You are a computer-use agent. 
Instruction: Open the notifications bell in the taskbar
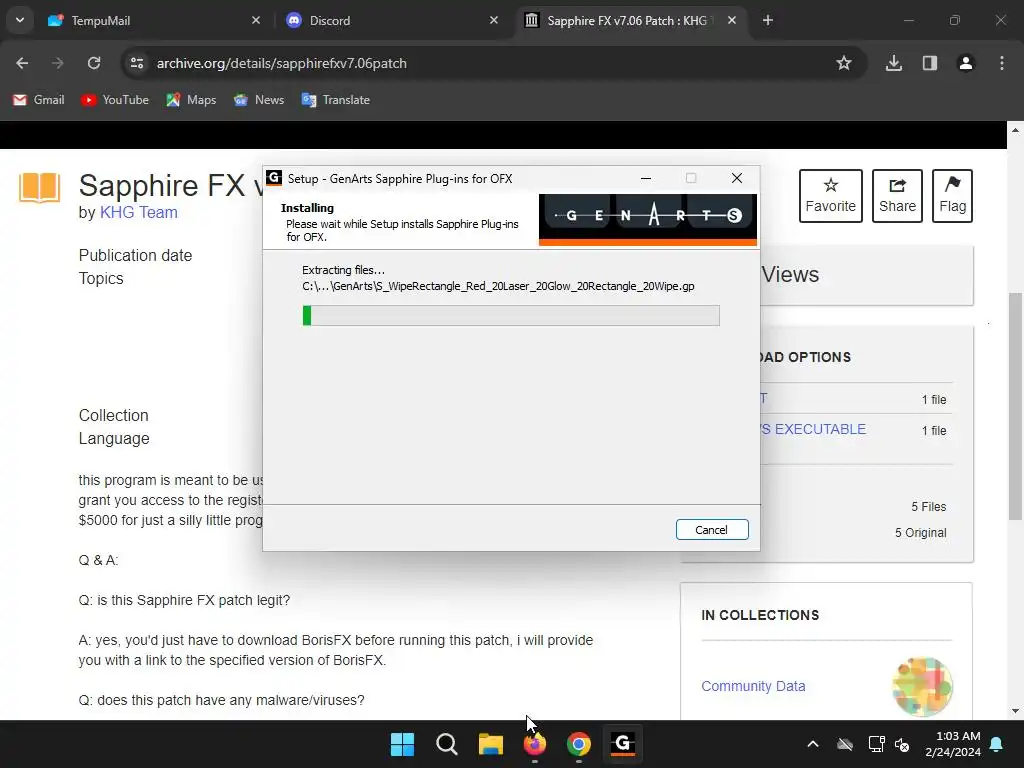997,744
